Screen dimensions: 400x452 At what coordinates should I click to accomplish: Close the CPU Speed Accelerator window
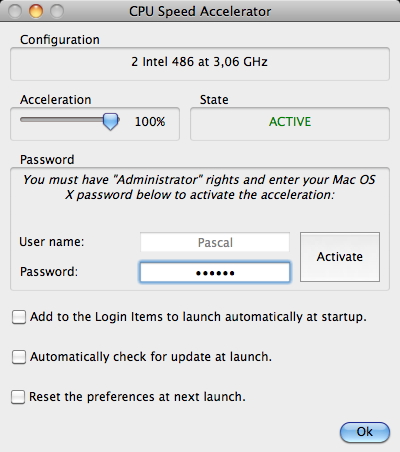tap(15, 11)
